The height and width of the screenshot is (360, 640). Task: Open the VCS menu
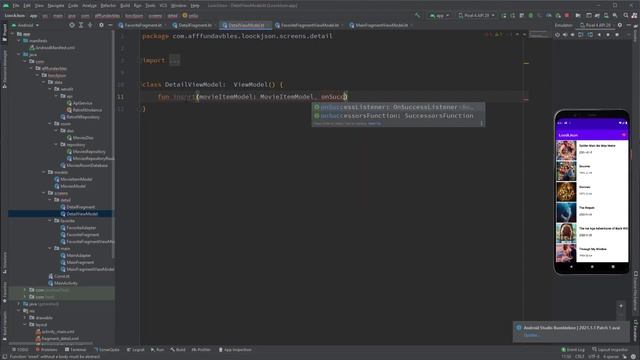pyautogui.click(x=163, y=6)
